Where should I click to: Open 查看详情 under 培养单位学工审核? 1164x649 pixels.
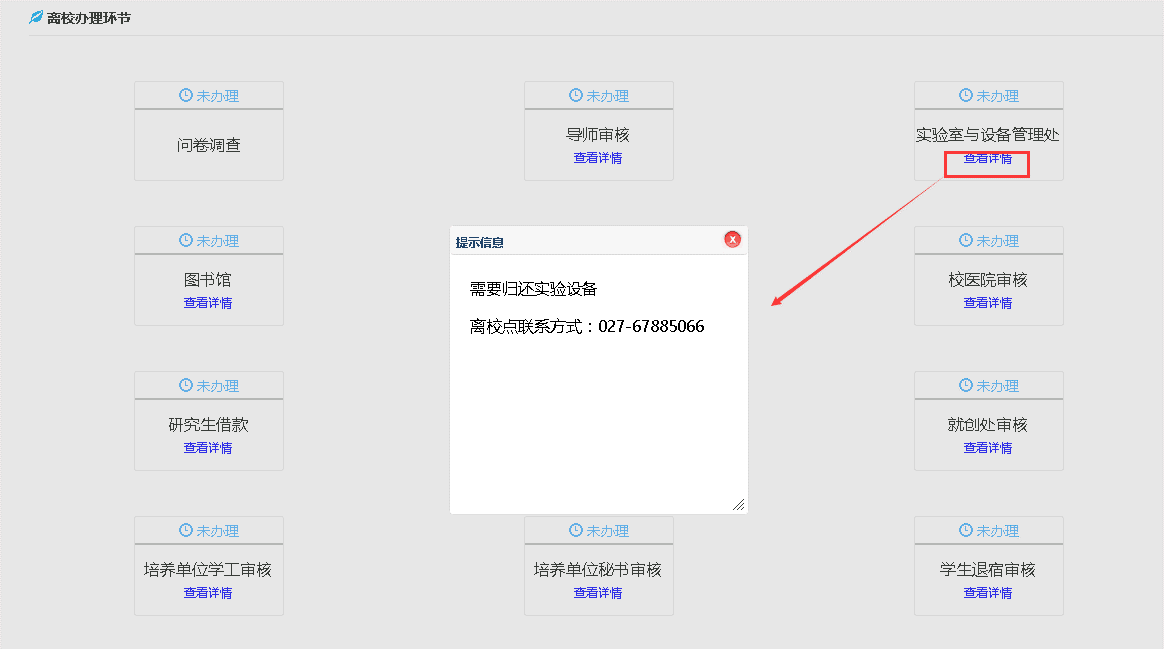[x=208, y=593]
